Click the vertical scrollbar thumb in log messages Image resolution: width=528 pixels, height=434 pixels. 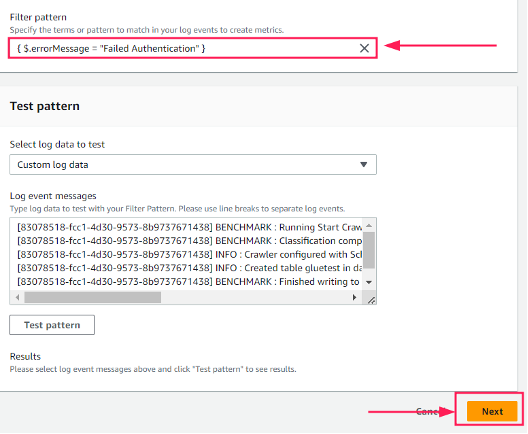coord(369,250)
